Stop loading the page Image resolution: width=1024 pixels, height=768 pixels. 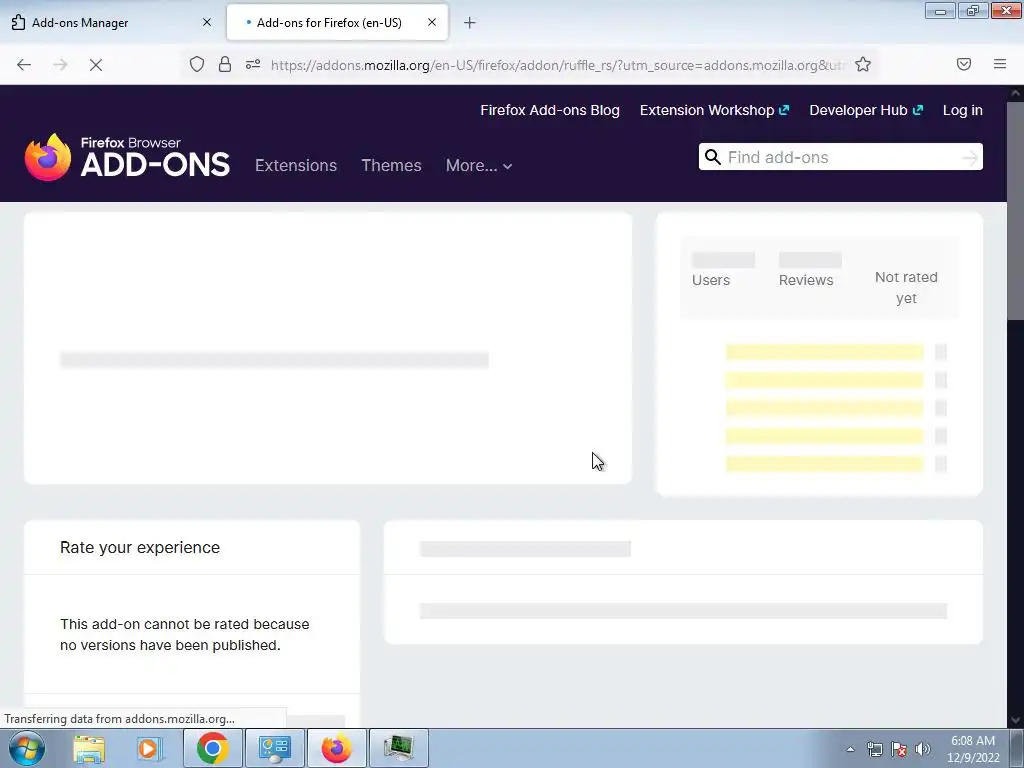[x=95, y=65]
